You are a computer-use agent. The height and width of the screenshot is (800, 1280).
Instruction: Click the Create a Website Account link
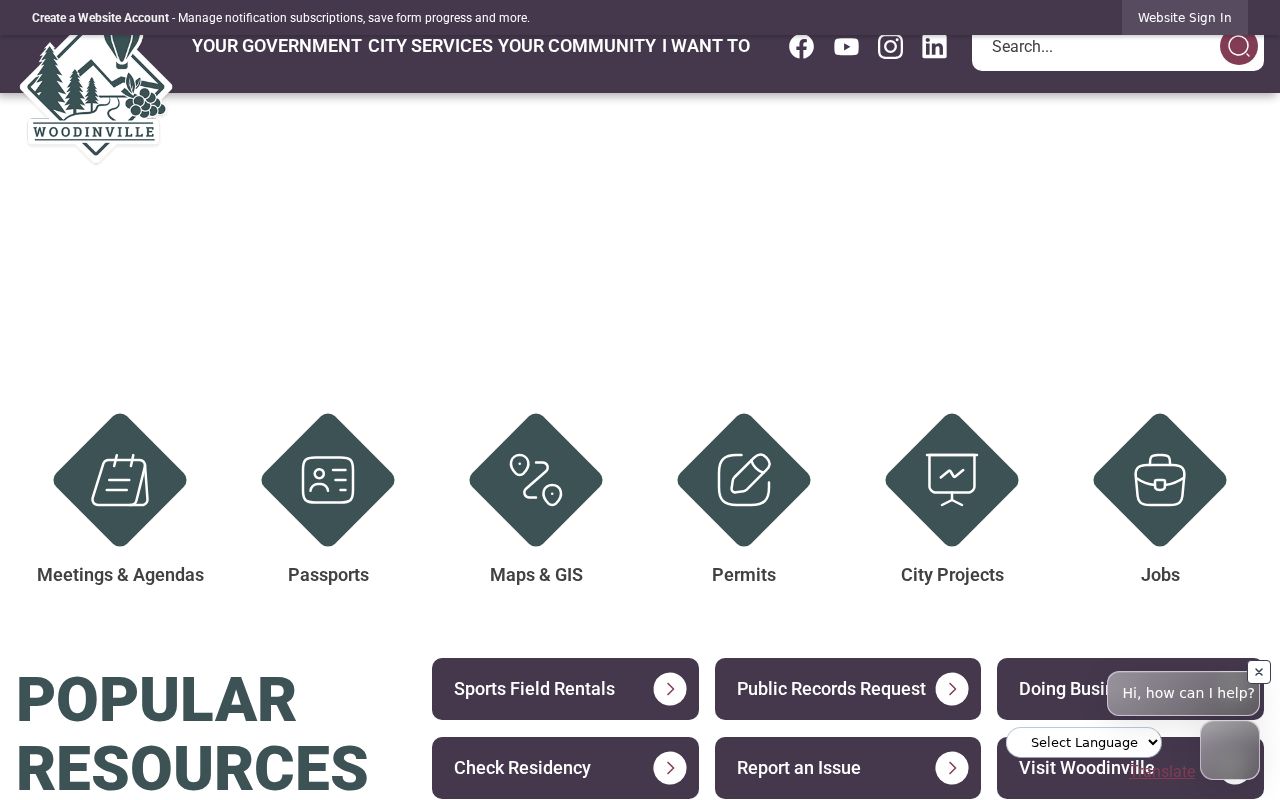pos(100,18)
